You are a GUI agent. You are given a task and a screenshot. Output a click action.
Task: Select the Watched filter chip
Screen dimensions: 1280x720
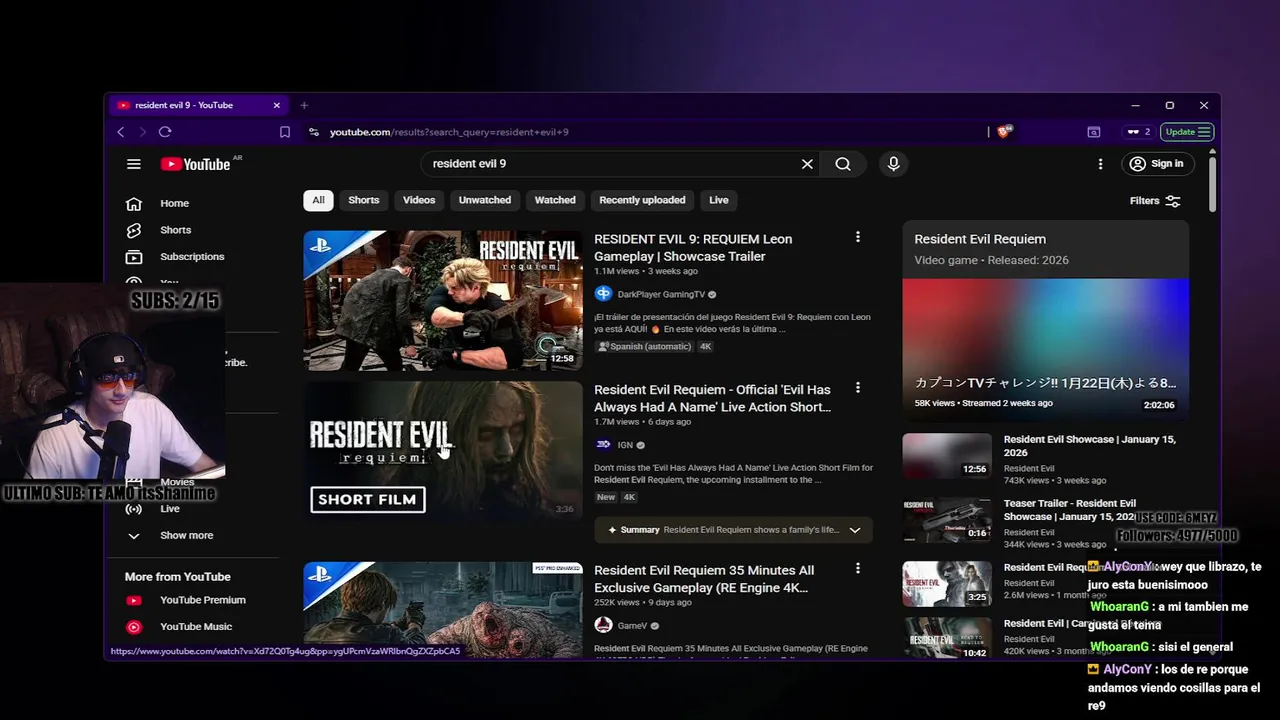pos(555,200)
